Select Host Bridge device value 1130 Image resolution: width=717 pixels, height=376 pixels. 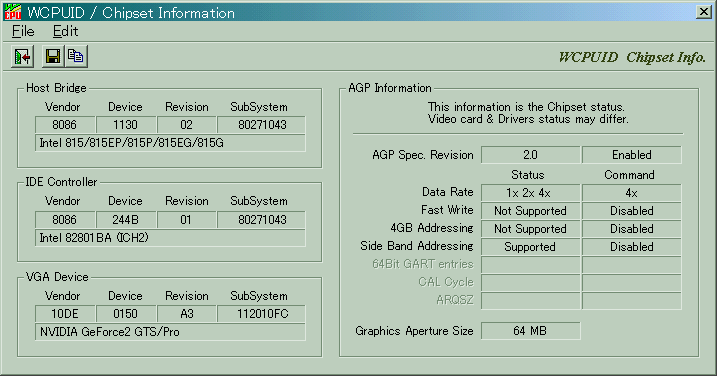tap(126, 125)
